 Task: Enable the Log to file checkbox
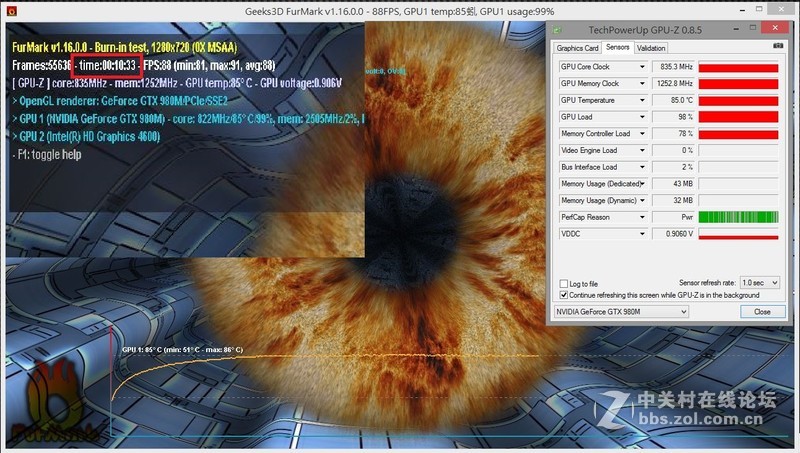coord(563,284)
